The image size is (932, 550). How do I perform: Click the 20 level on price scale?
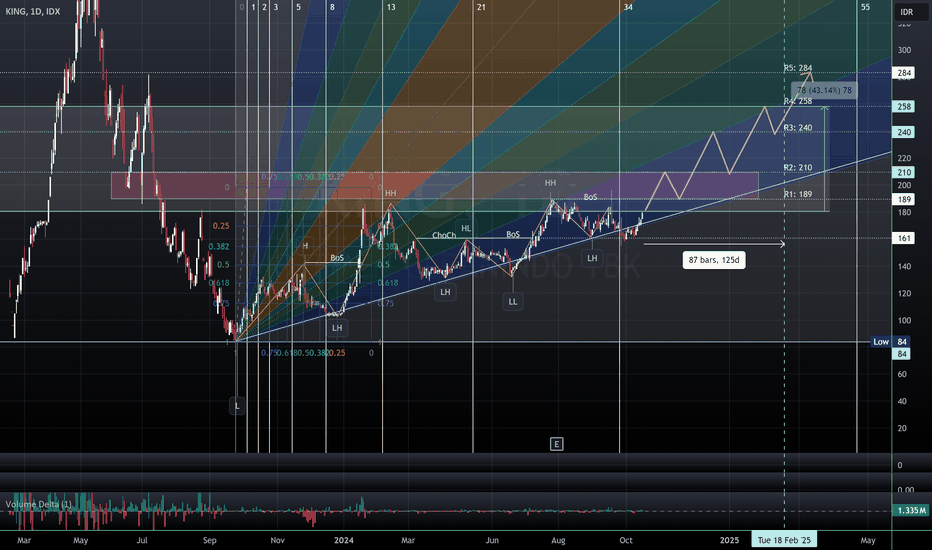point(902,428)
